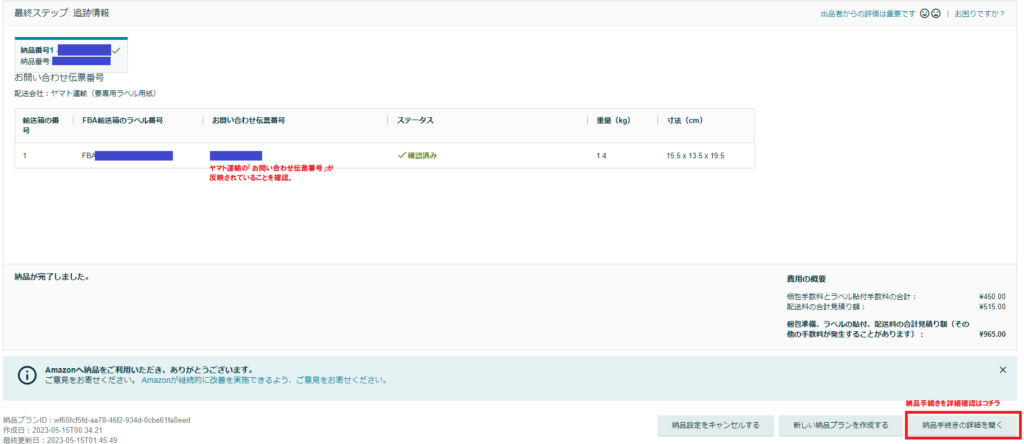Click the お問い合わせ伝票番号 column header

point(248,121)
